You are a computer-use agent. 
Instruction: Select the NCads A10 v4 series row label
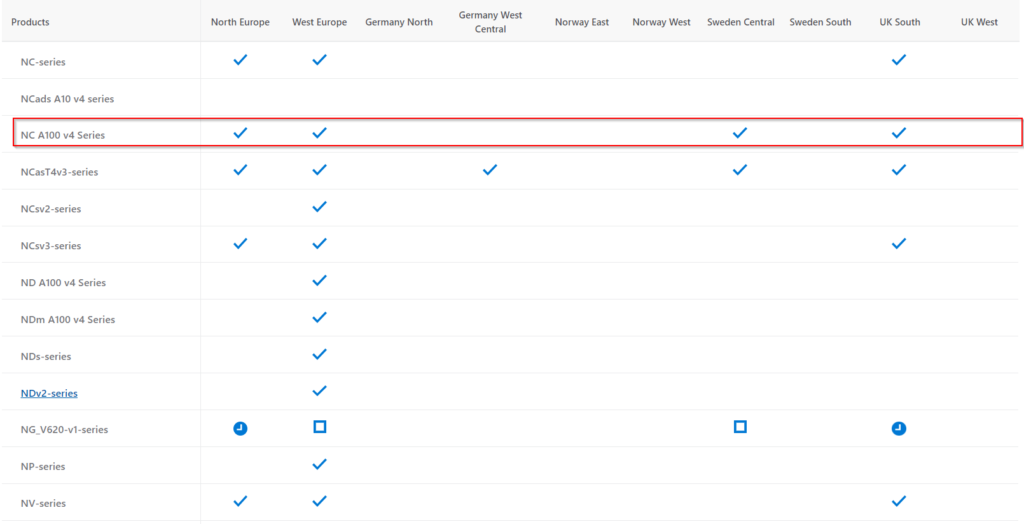click(67, 99)
